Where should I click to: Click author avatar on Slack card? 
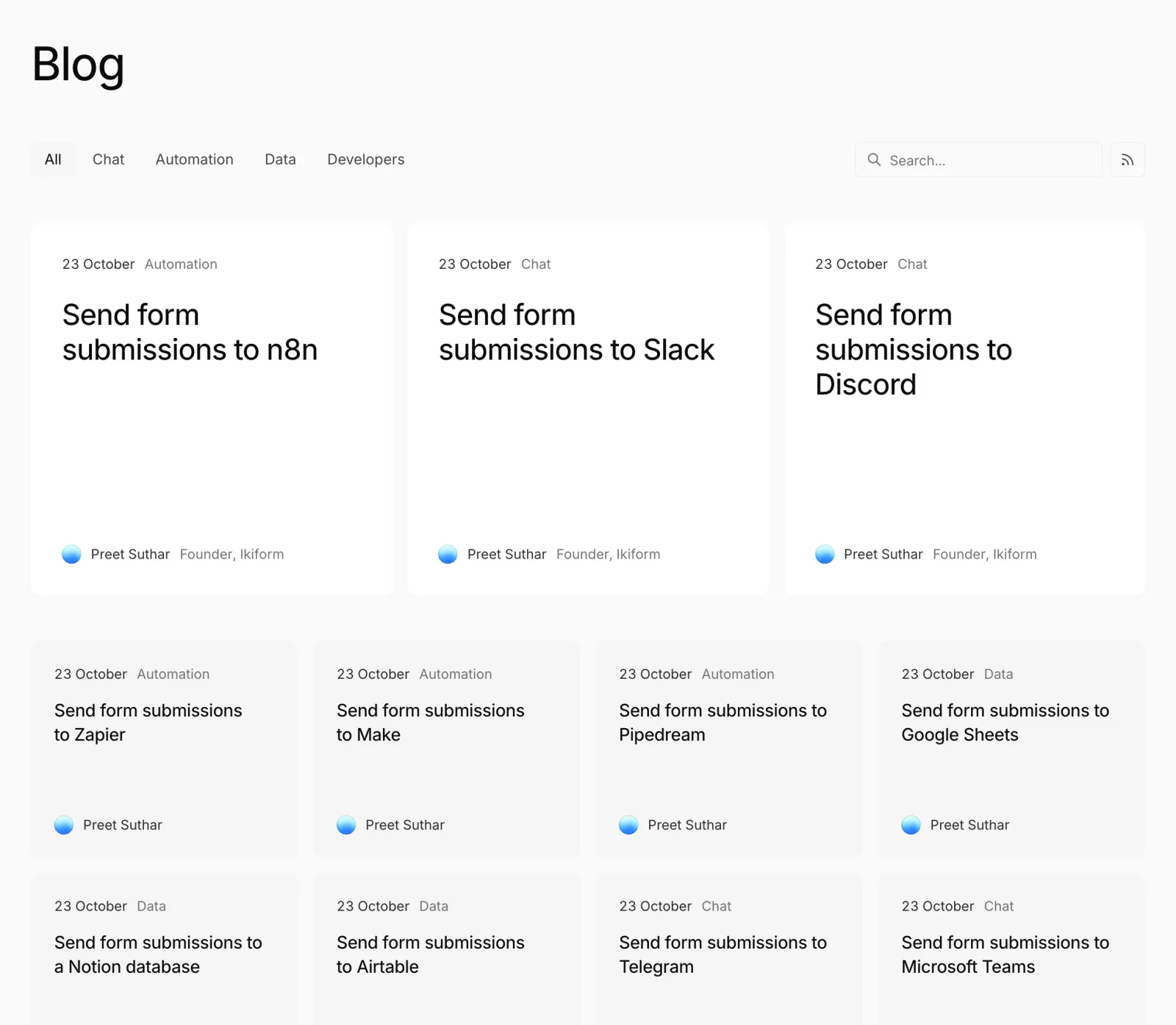pyautogui.click(x=448, y=554)
